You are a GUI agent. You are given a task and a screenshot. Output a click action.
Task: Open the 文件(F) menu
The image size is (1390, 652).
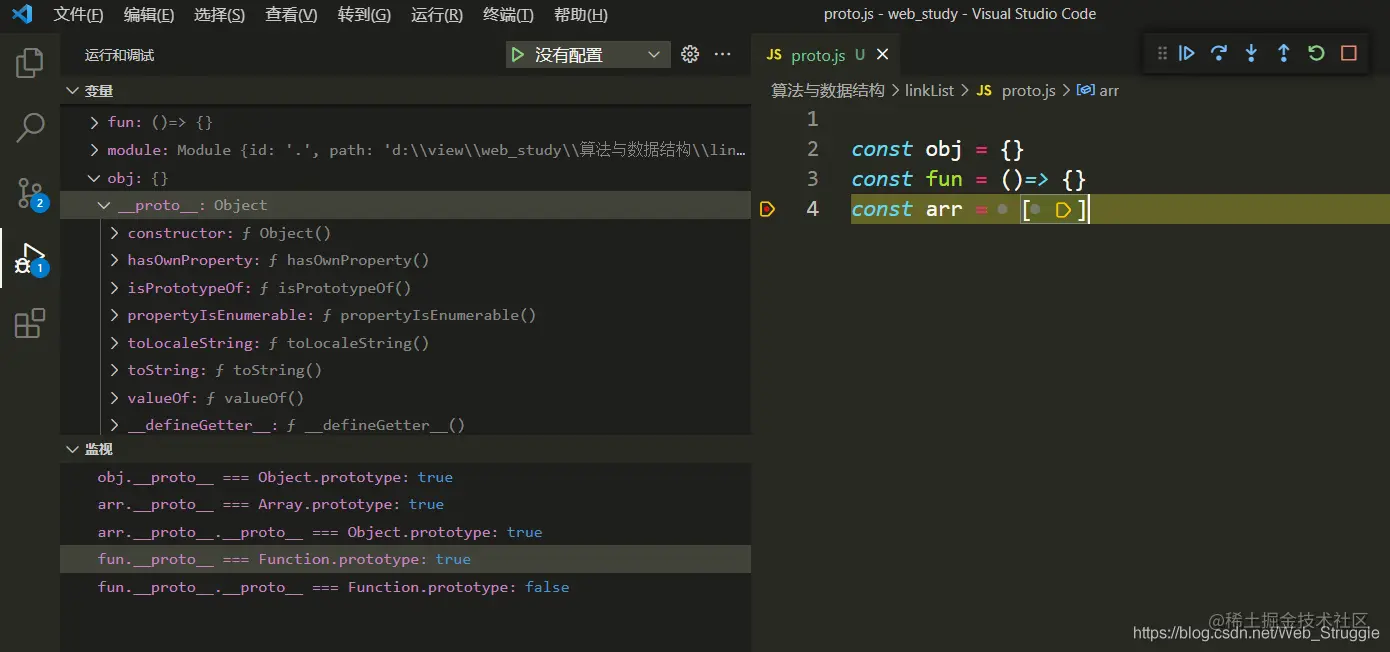(x=78, y=15)
